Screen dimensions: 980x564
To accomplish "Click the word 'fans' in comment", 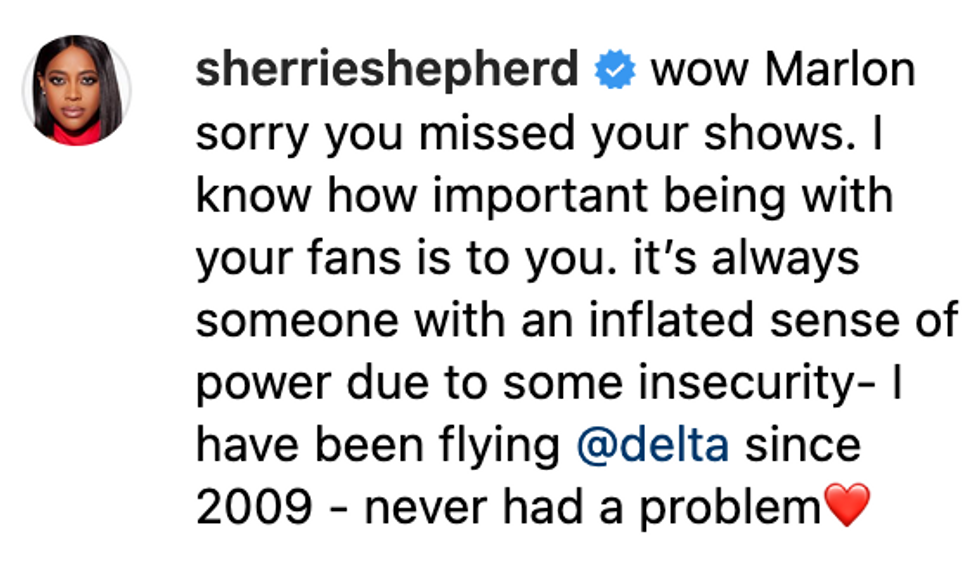I will coord(354,258).
